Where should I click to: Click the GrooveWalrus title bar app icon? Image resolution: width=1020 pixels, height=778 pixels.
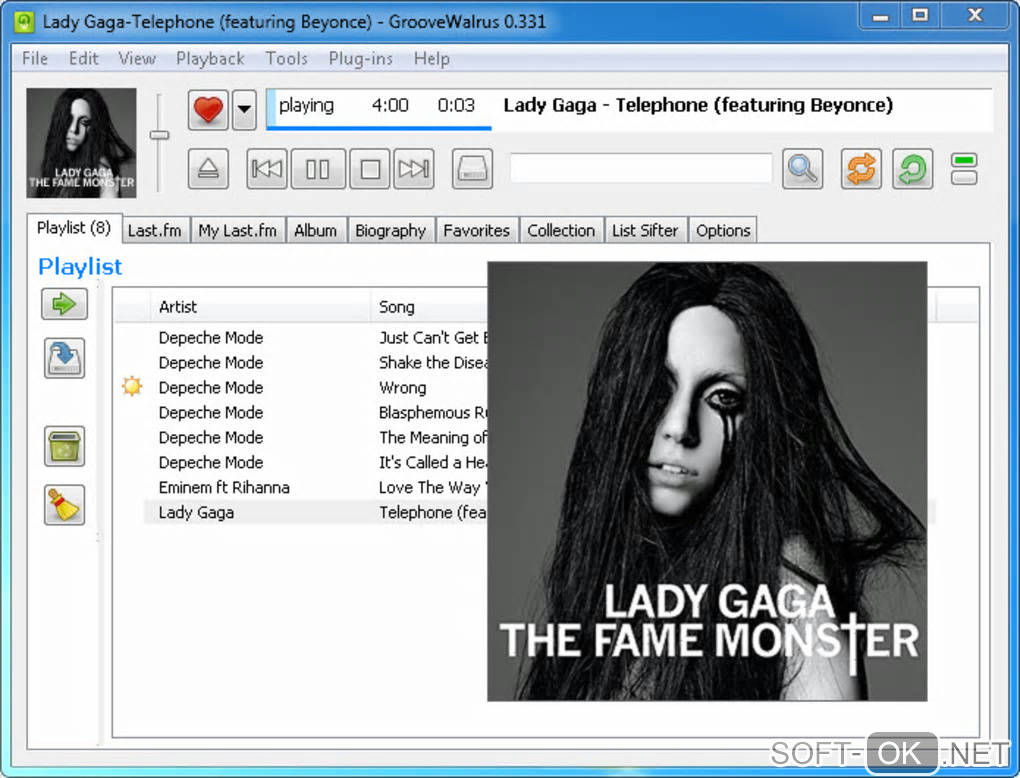[24, 21]
